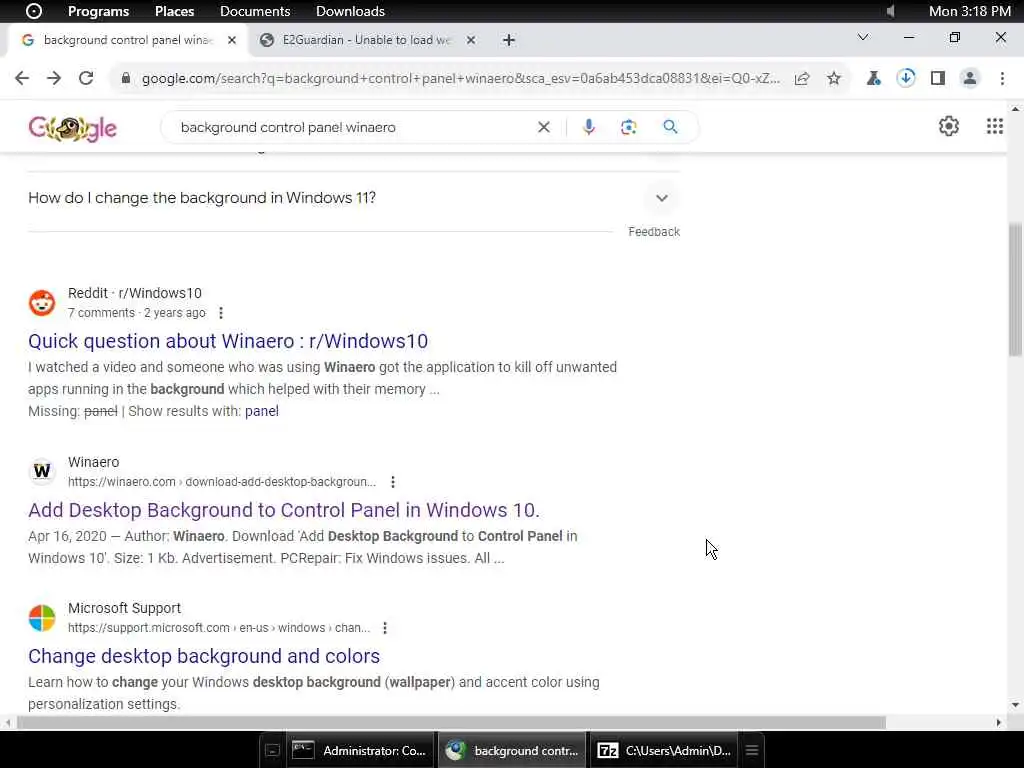Screen dimensions: 1024x768
Task: Open more options for Reddit result
Action: 221,313
